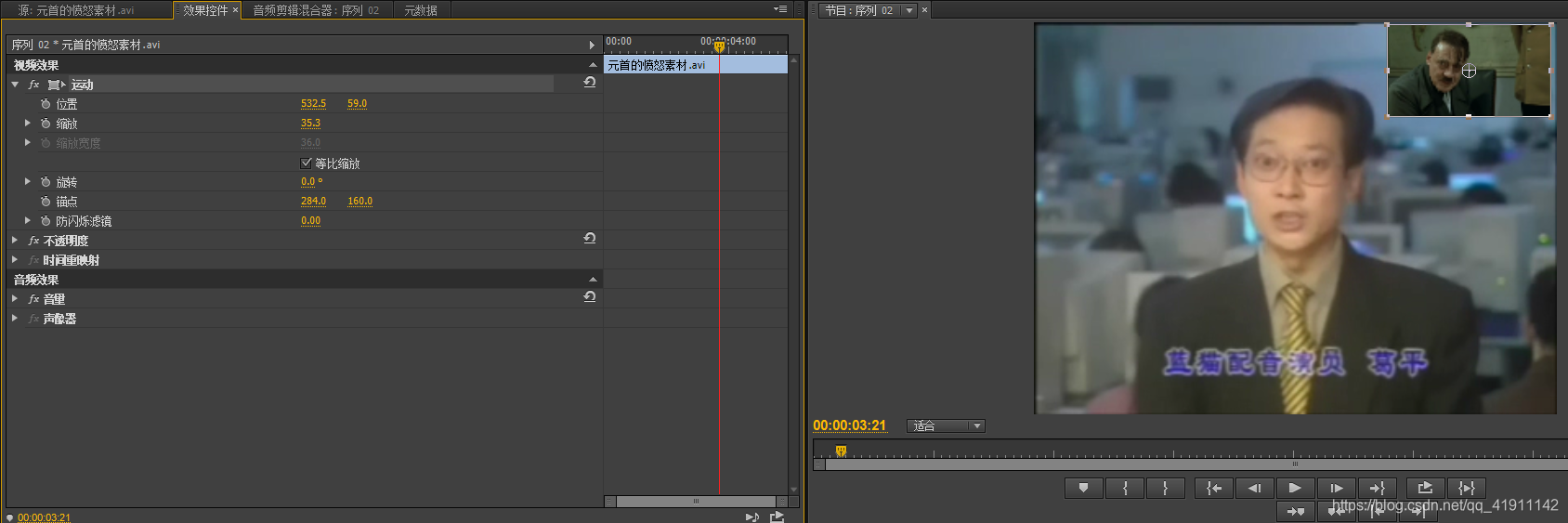Toggle the 旋转 (rotation) animation stopwatch
Screen dimensions: 1568x523
coord(46,182)
